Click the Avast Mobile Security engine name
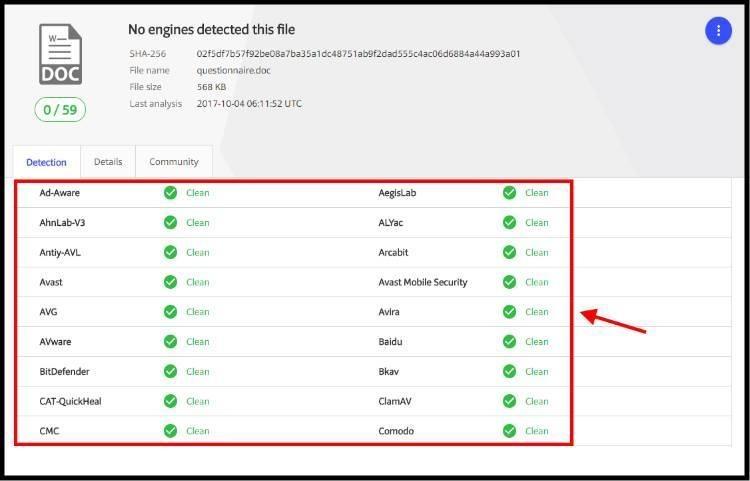Image resolution: width=750 pixels, height=481 pixels. tap(423, 282)
